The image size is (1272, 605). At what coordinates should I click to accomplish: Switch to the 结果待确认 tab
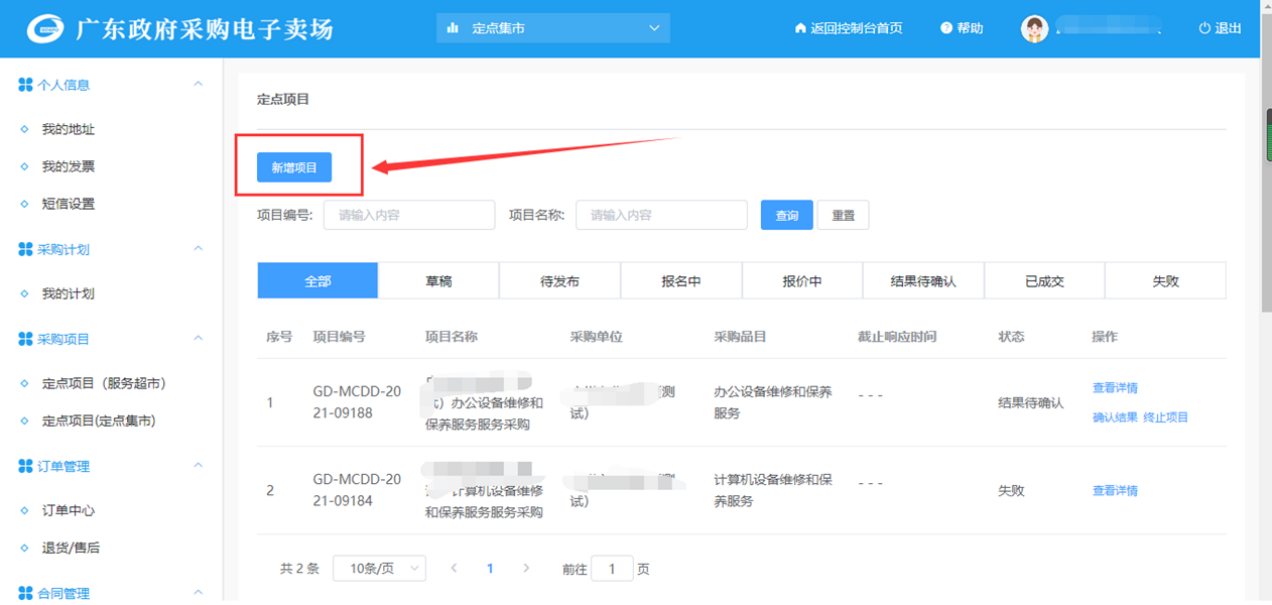coord(923,281)
